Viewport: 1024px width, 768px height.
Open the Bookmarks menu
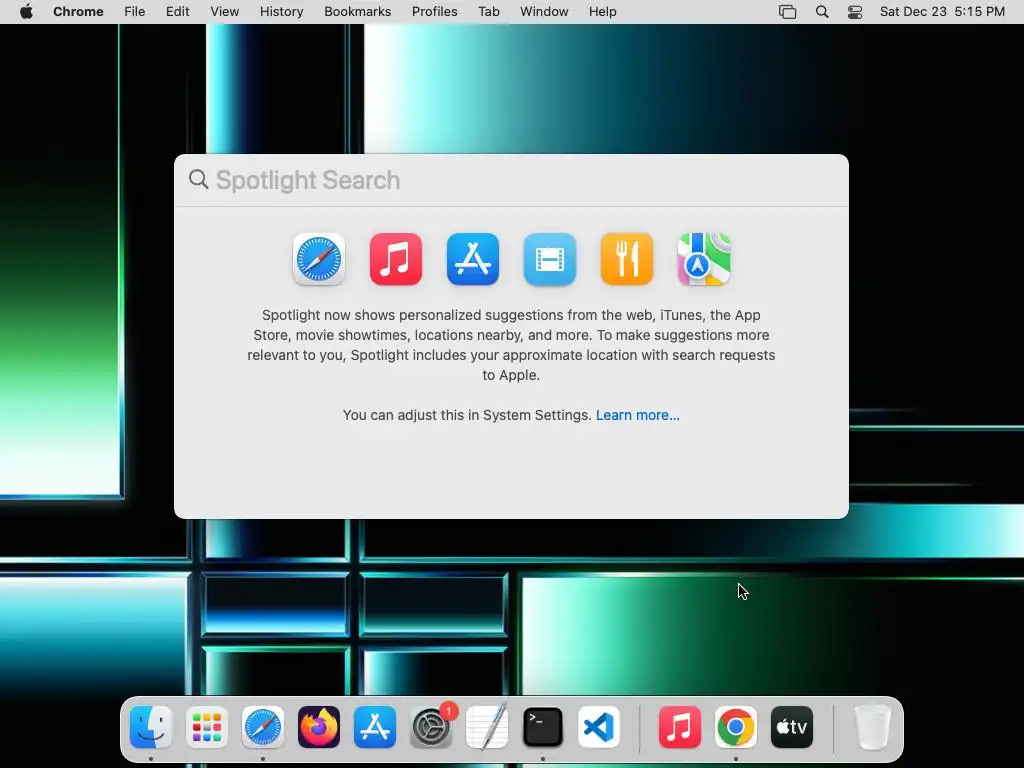[x=357, y=12]
